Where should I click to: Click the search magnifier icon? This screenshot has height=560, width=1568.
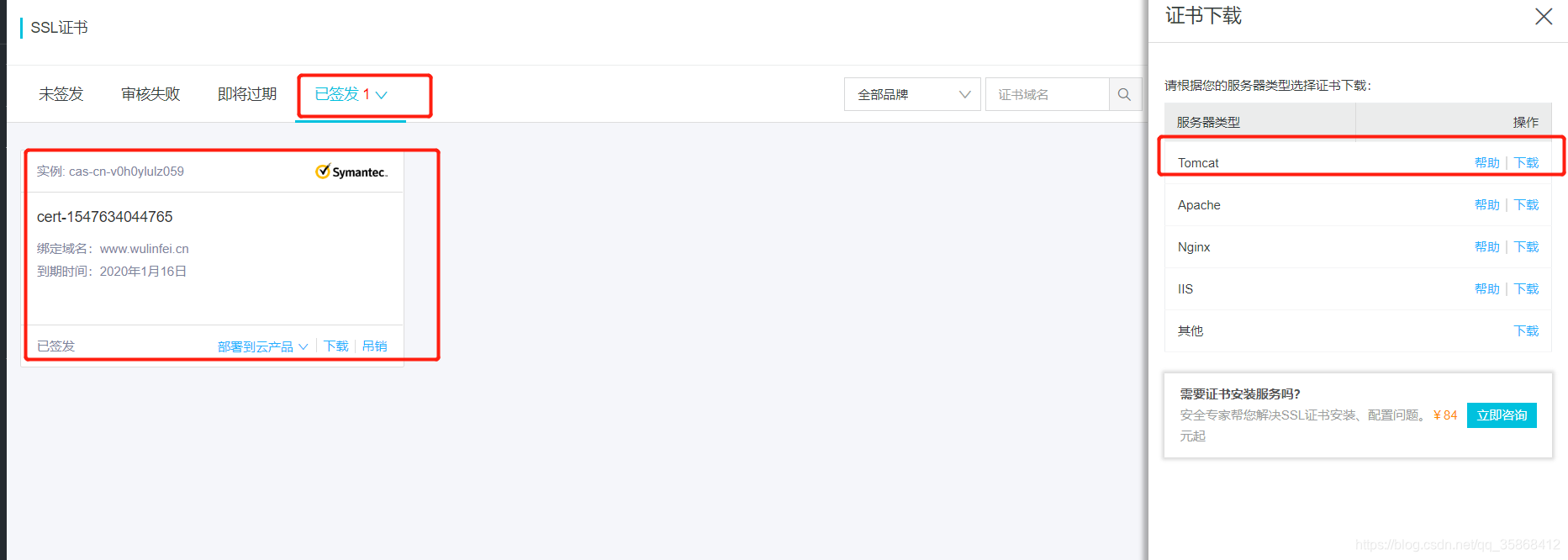pyautogui.click(x=1125, y=94)
